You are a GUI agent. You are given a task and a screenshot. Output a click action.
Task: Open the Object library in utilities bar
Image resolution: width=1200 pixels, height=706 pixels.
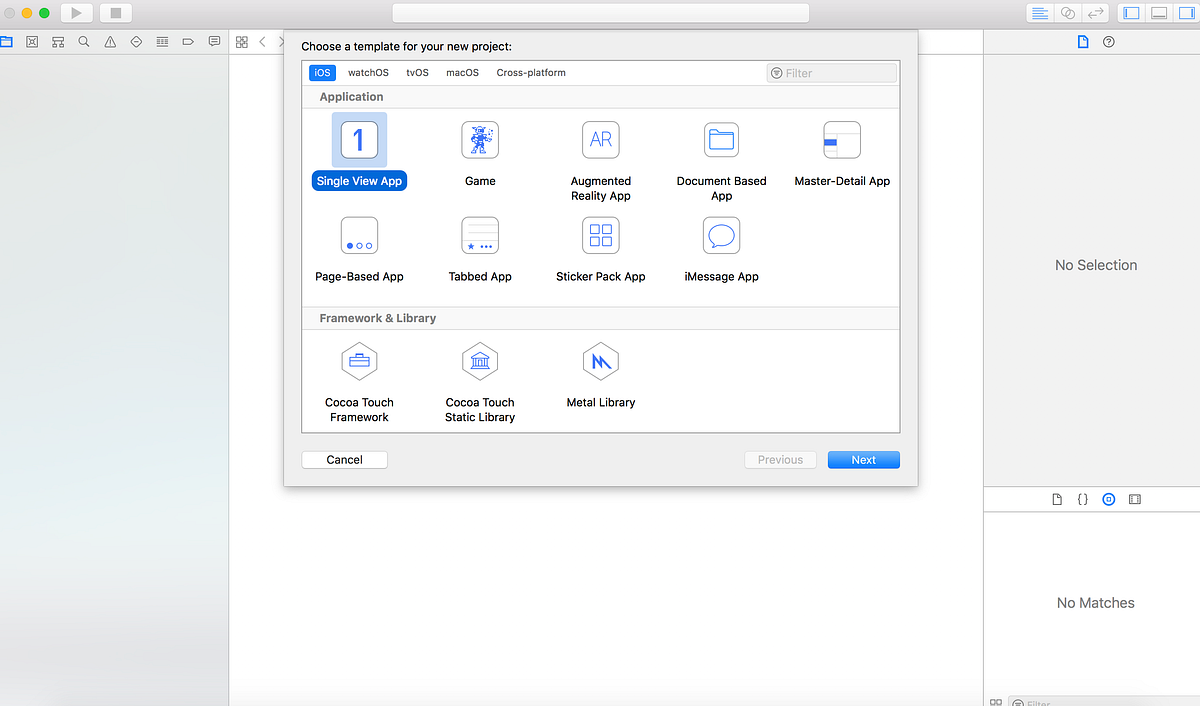coord(1108,498)
